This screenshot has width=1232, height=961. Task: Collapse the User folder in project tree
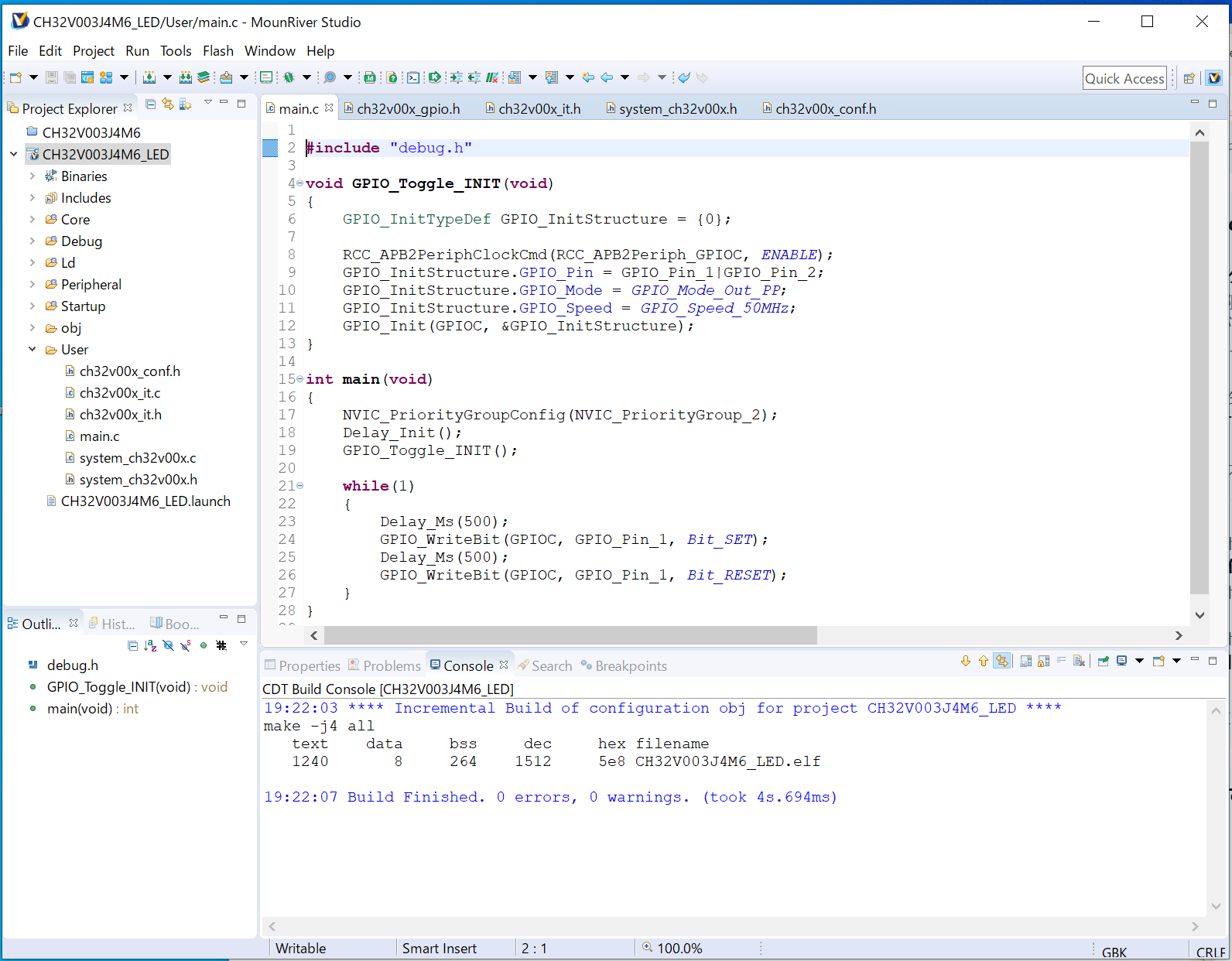(33, 350)
